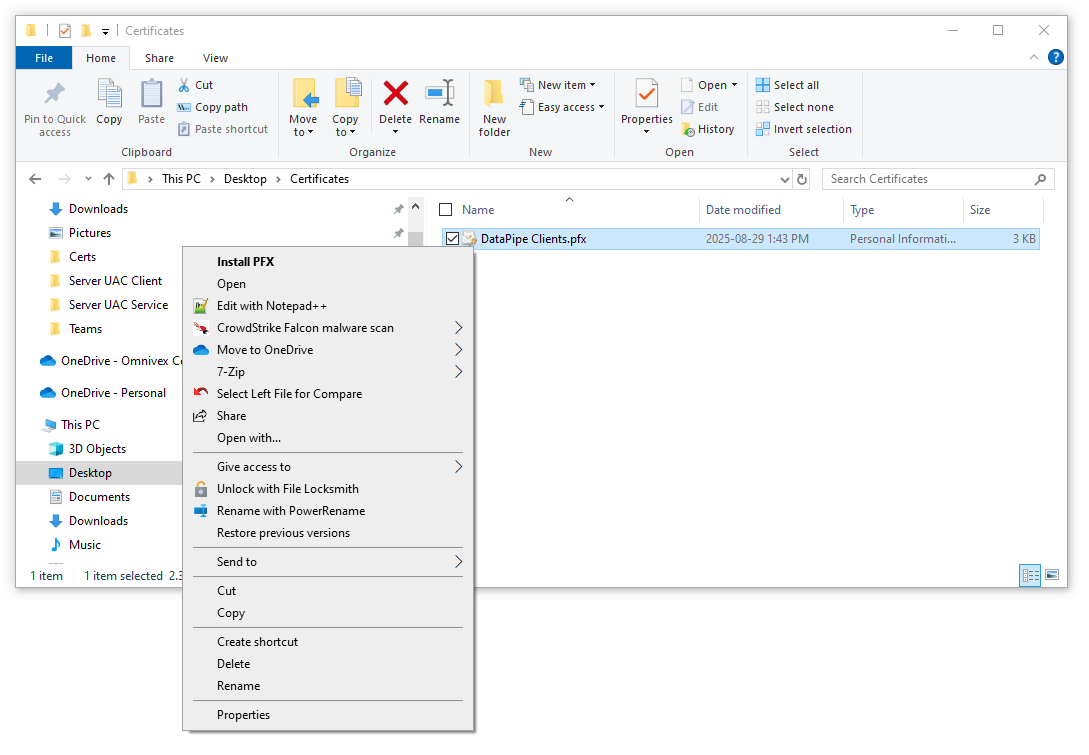Image resolution: width=1089 pixels, height=755 pixels.
Task: Create a New folder from the ribbon
Action: (x=493, y=105)
